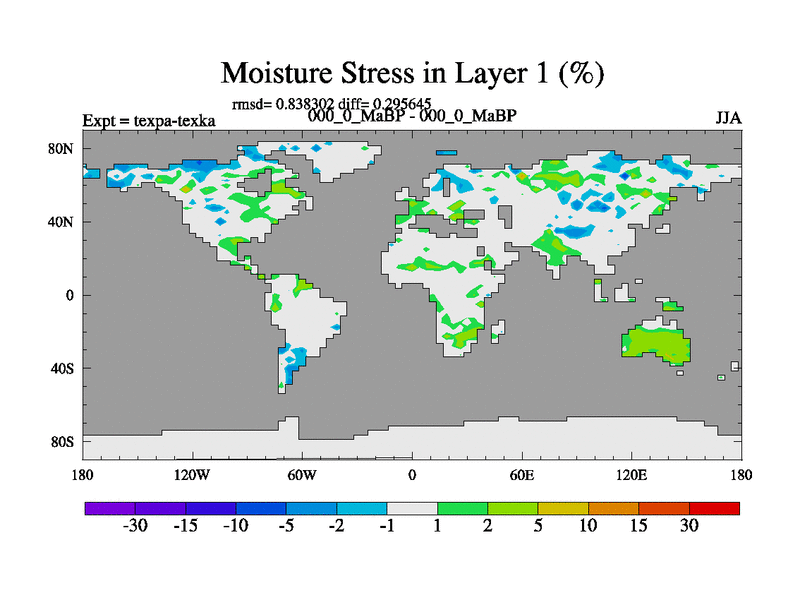Choose the cyan swatch between -2 and -1

point(361,508)
